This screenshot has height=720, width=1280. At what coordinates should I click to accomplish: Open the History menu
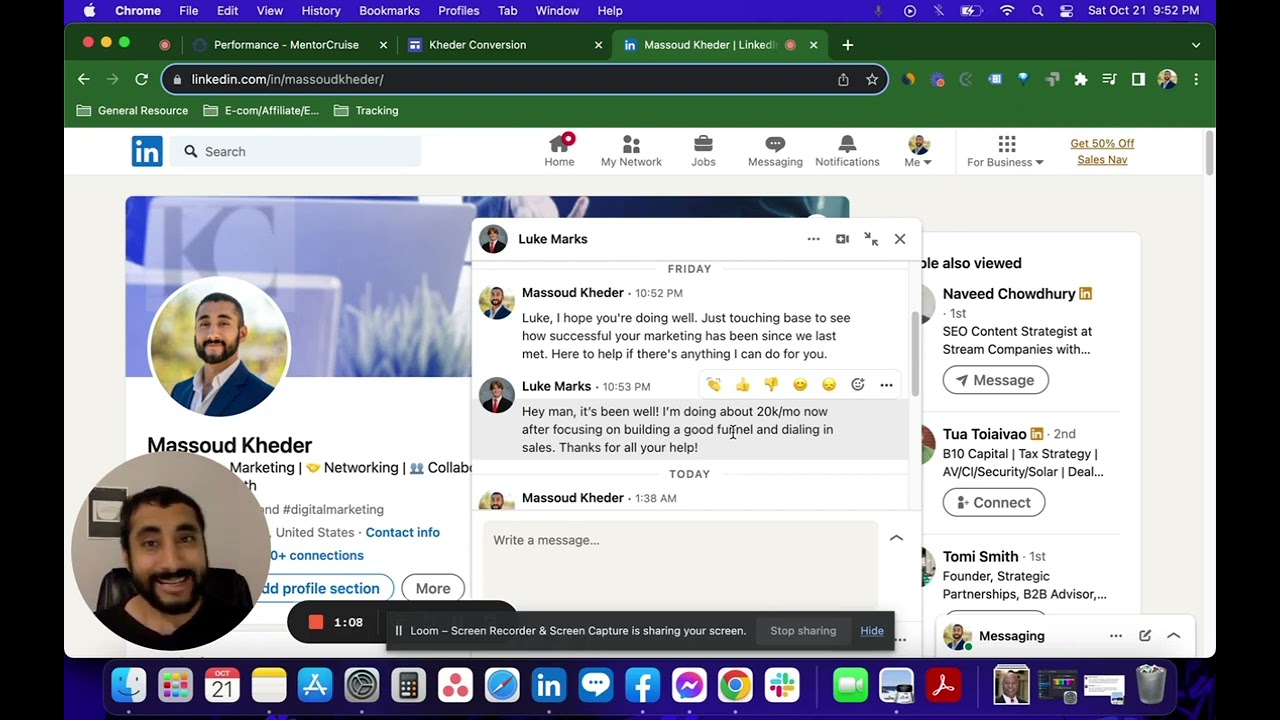point(321,11)
